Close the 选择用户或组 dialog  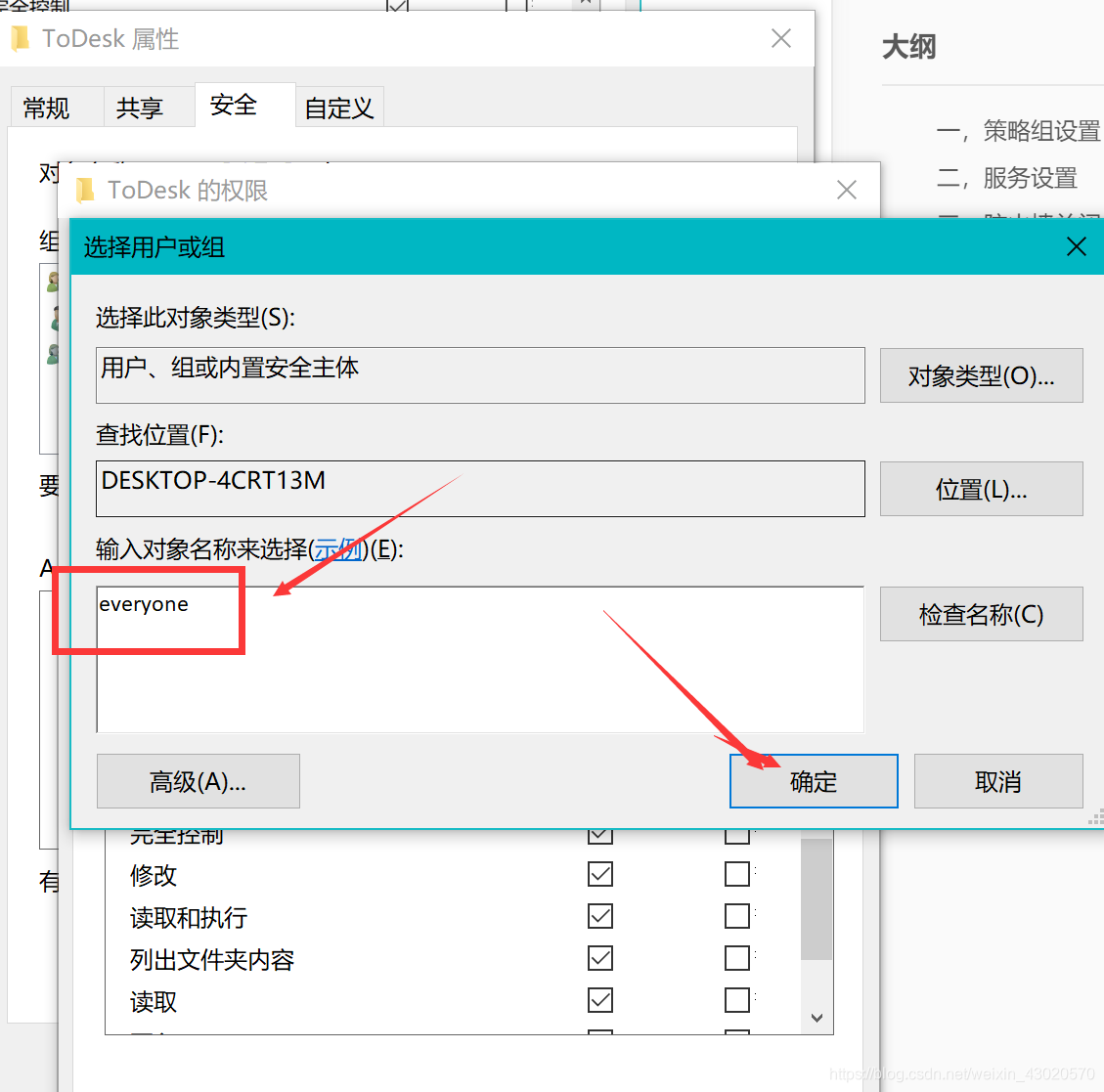point(1076,246)
